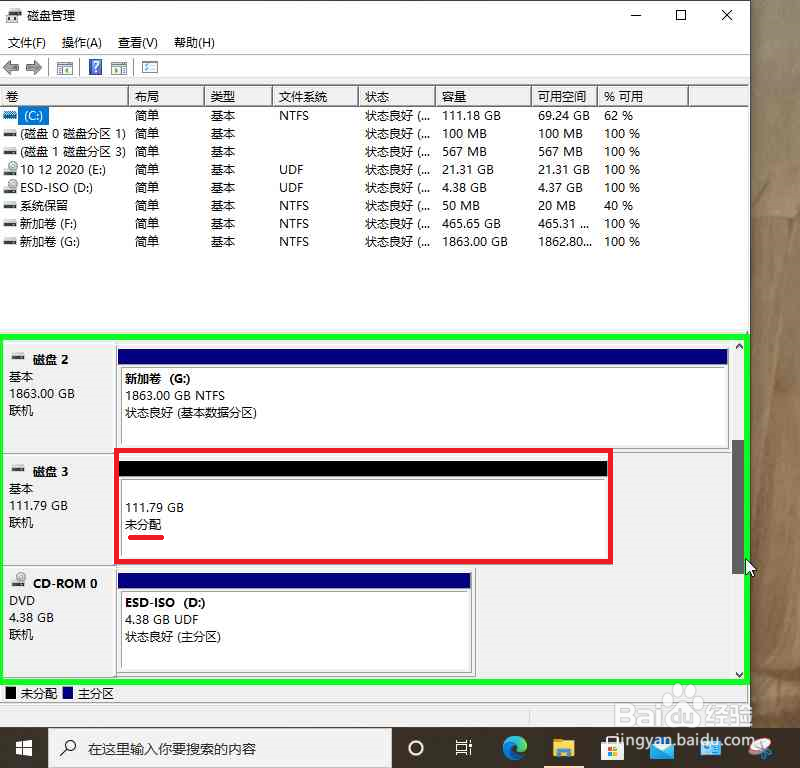Click the disc icon beside 10 12 2020 (E:)
The height and width of the screenshot is (768, 800).
[x=10, y=168]
